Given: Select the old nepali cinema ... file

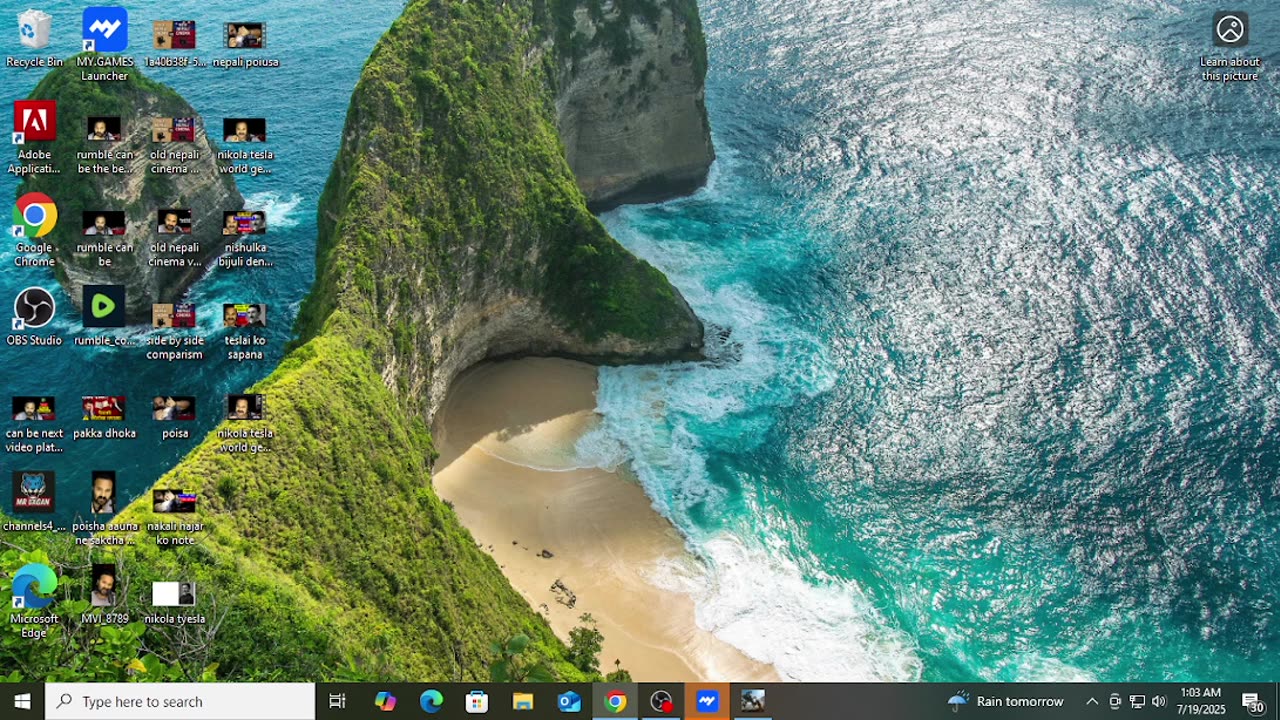Looking at the screenshot, I should (x=174, y=145).
